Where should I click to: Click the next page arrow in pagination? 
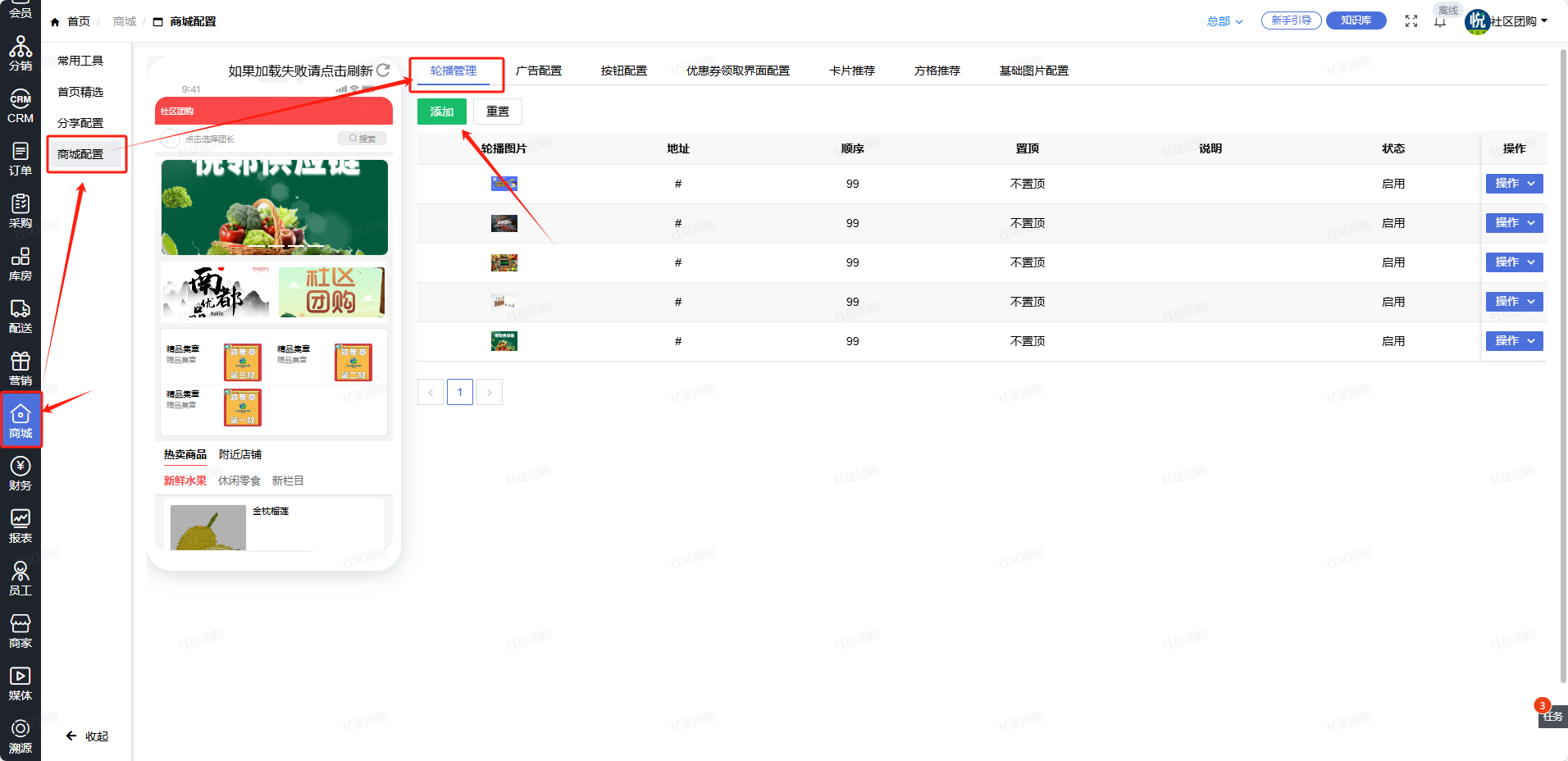click(490, 392)
